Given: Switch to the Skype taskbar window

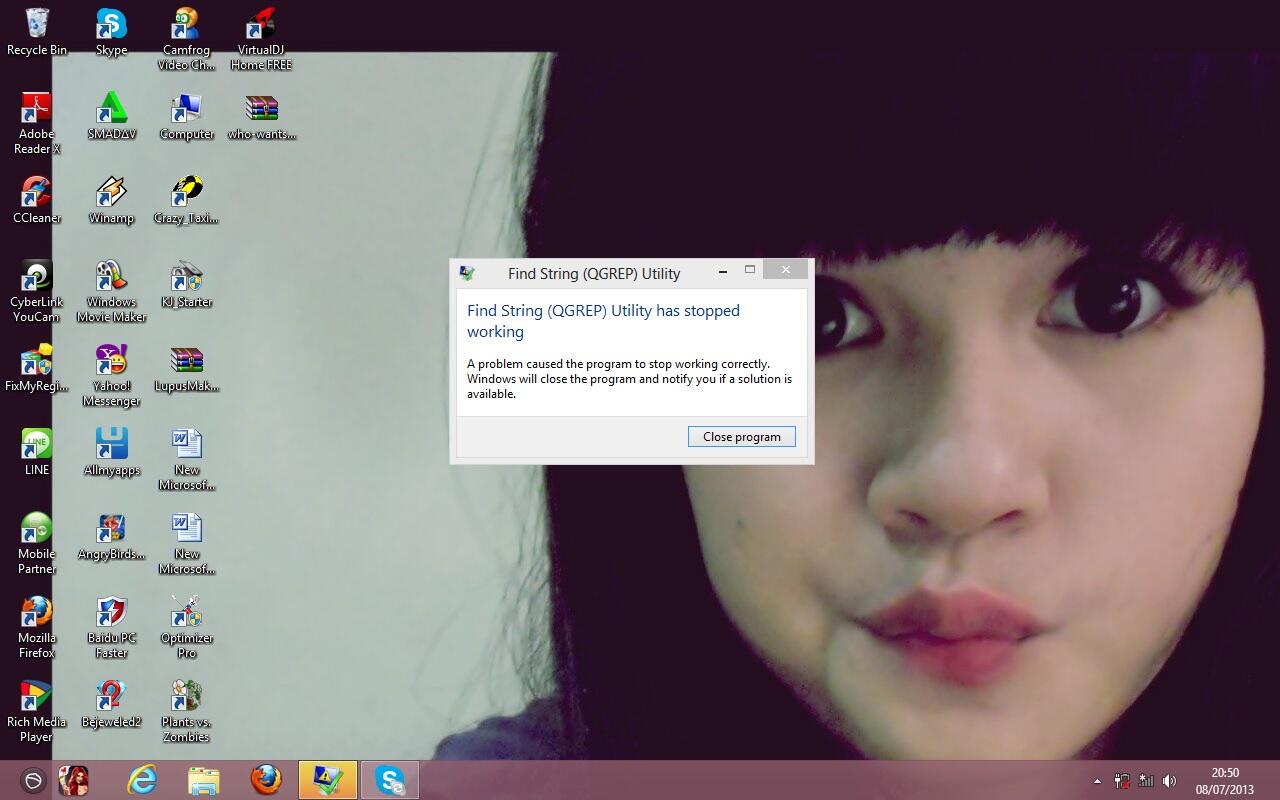Looking at the screenshot, I should click(x=390, y=780).
